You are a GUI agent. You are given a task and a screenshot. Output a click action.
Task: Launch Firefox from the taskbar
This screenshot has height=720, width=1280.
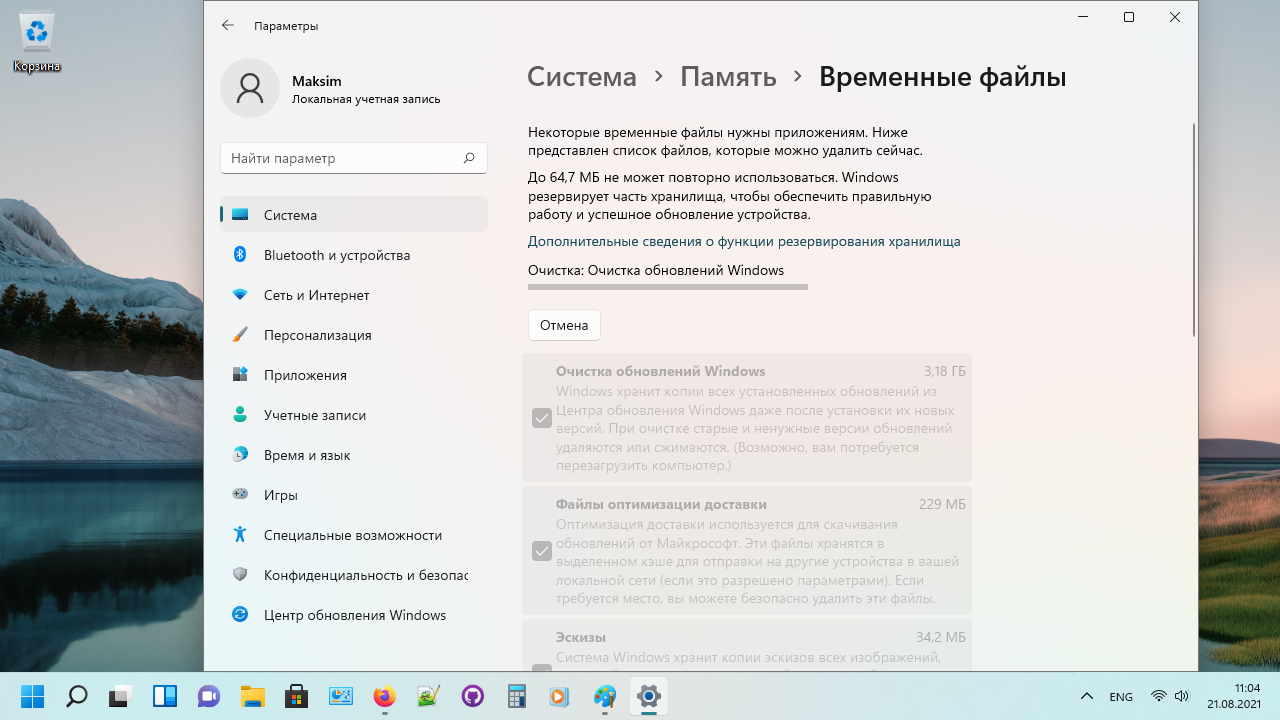[385, 696]
